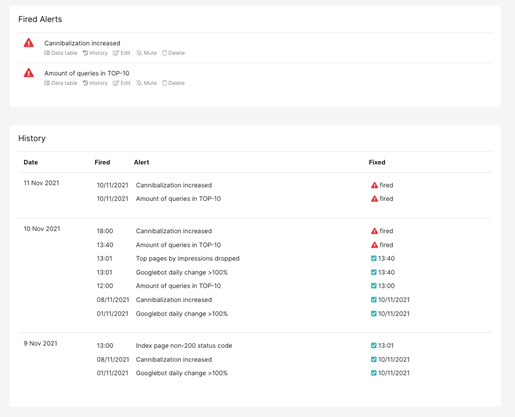View History of Cannibalization increased alert
This screenshot has width=515, height=417.
click(x=95, y=53)
